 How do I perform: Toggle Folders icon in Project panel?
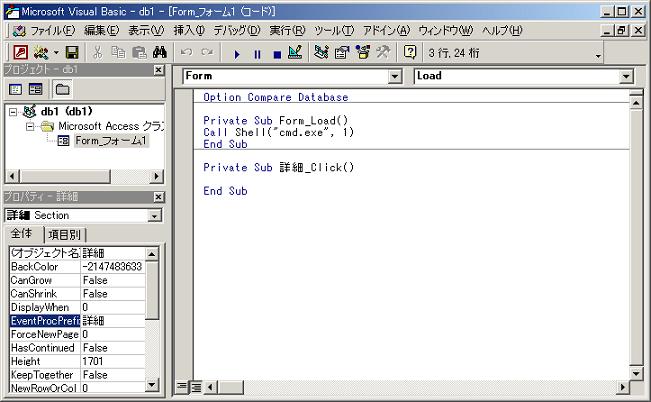pyautogui.click(x=62, y=89)
